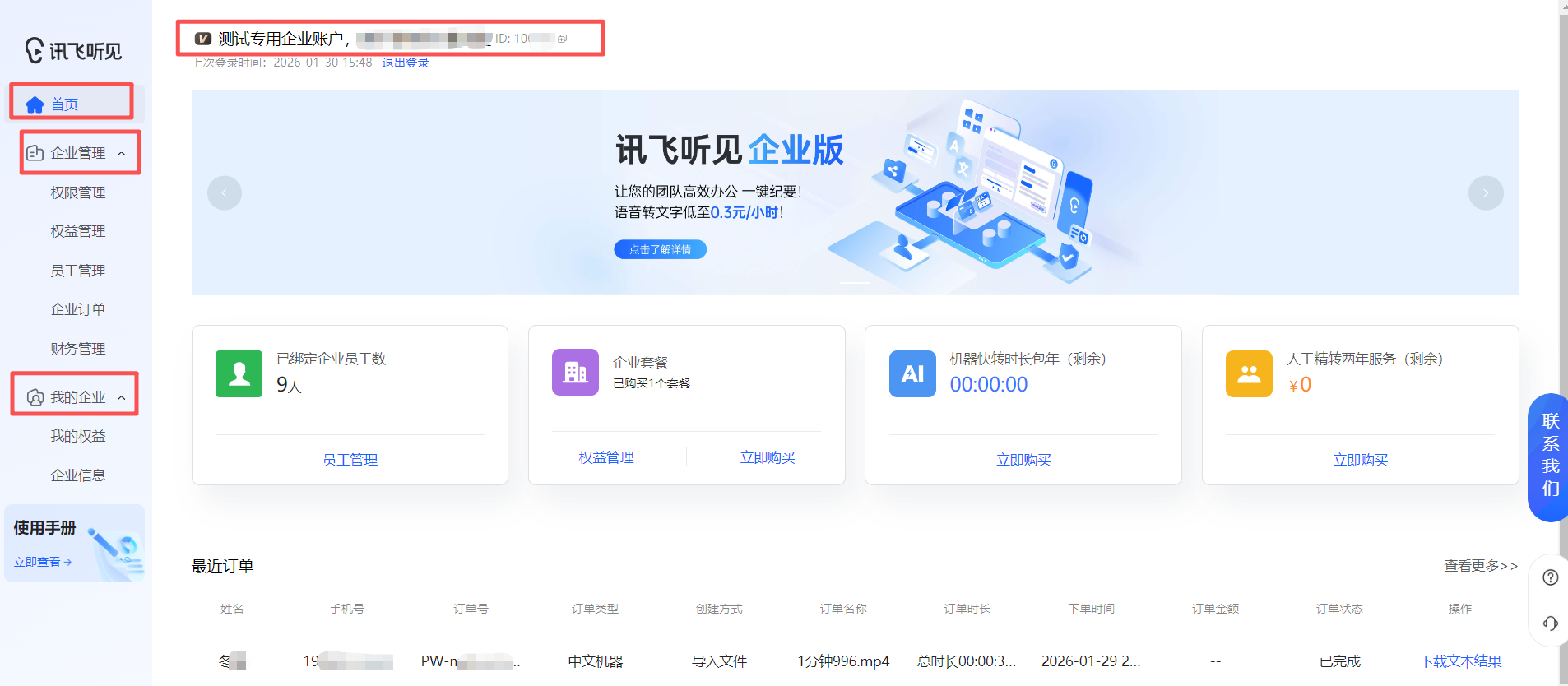The height and width of the screenshot is (686, 1568).
Task: Click the 使用手册 card title
Action: pyautogui.click(x=44, y=528)
